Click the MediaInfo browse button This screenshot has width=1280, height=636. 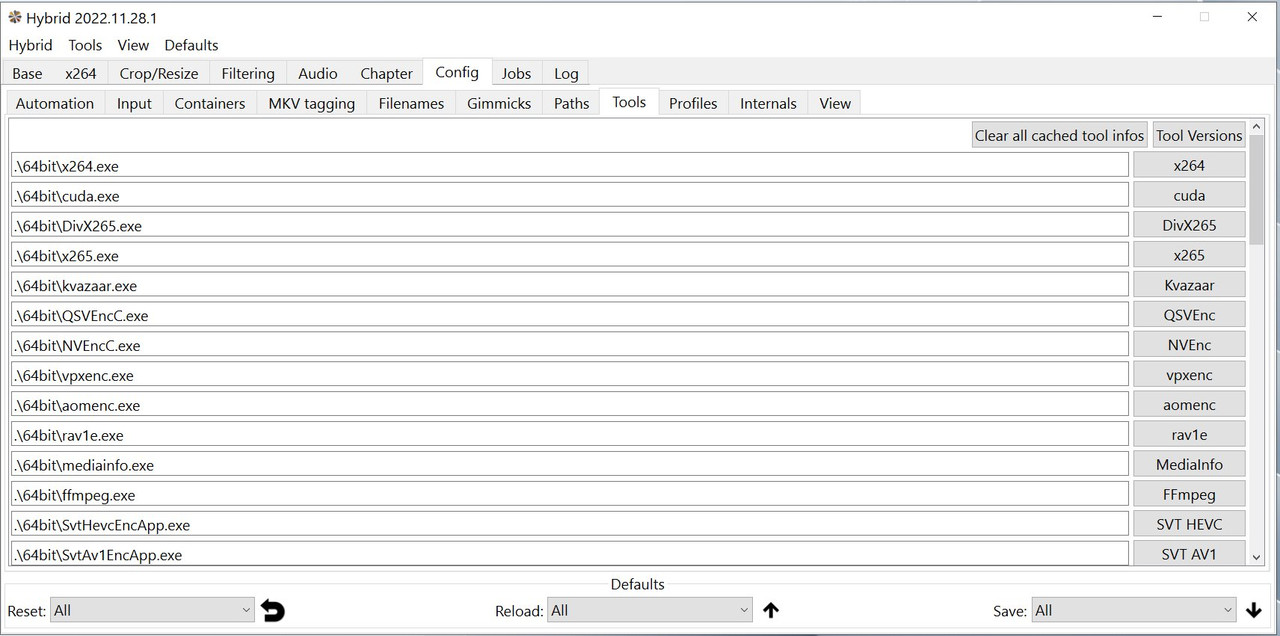coord(1189,464)
